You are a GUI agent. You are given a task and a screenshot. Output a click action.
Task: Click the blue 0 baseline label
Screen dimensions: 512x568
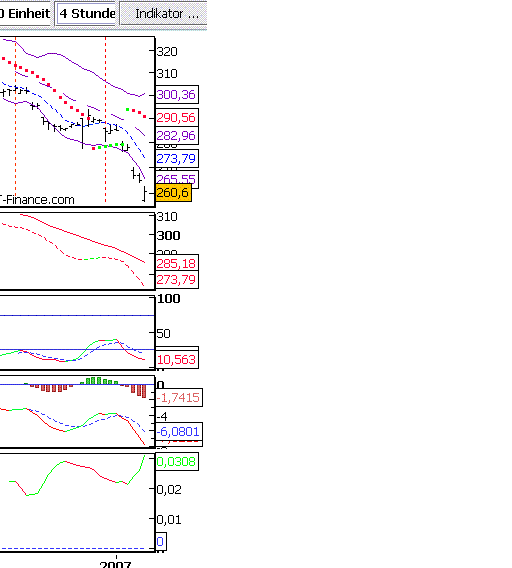click(x=161, y=542)
